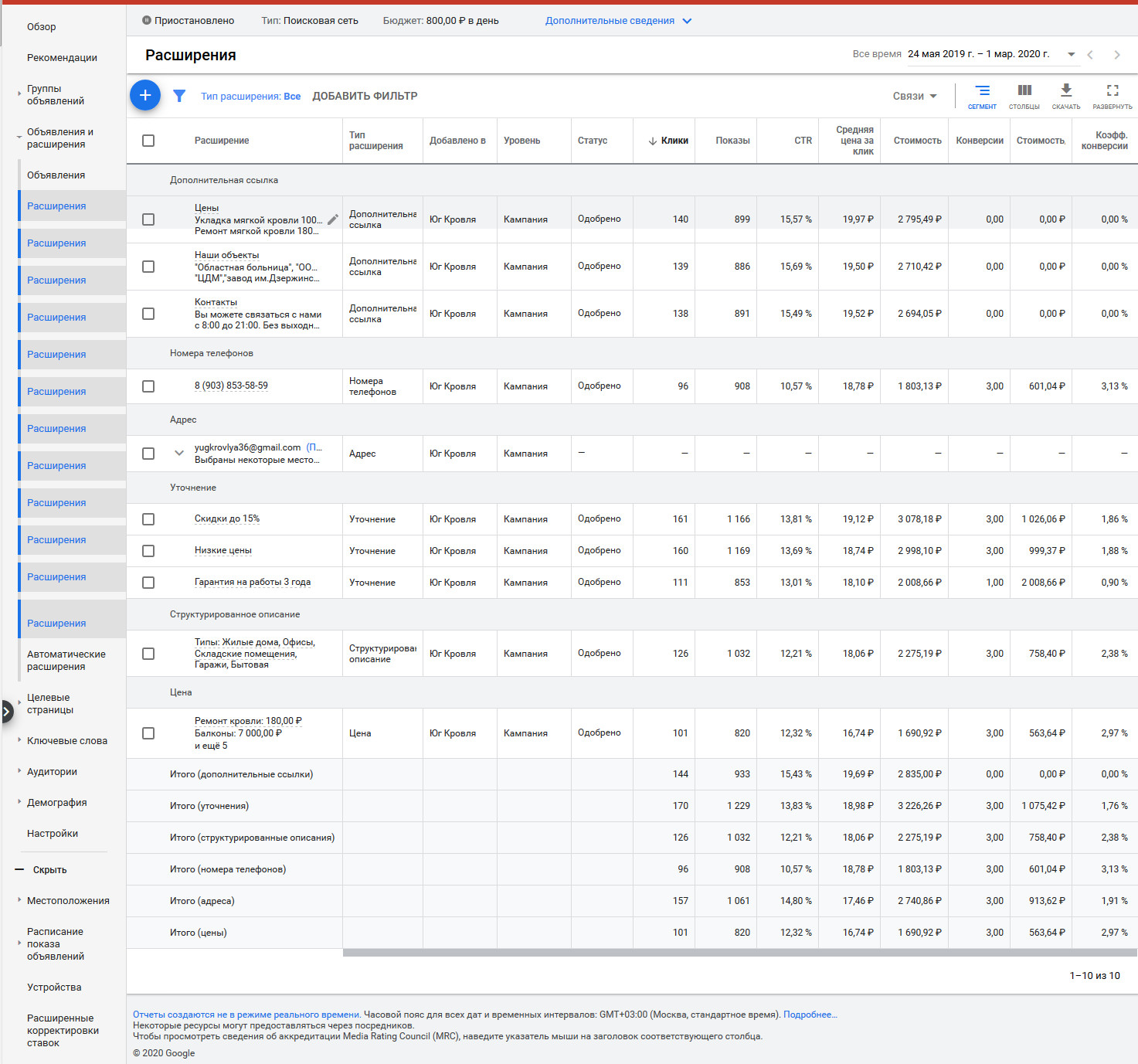1138x1064 pixels.
Task: Tick the select-all checkbox in header
Action: pyautogui.click(x=148, y=141)
